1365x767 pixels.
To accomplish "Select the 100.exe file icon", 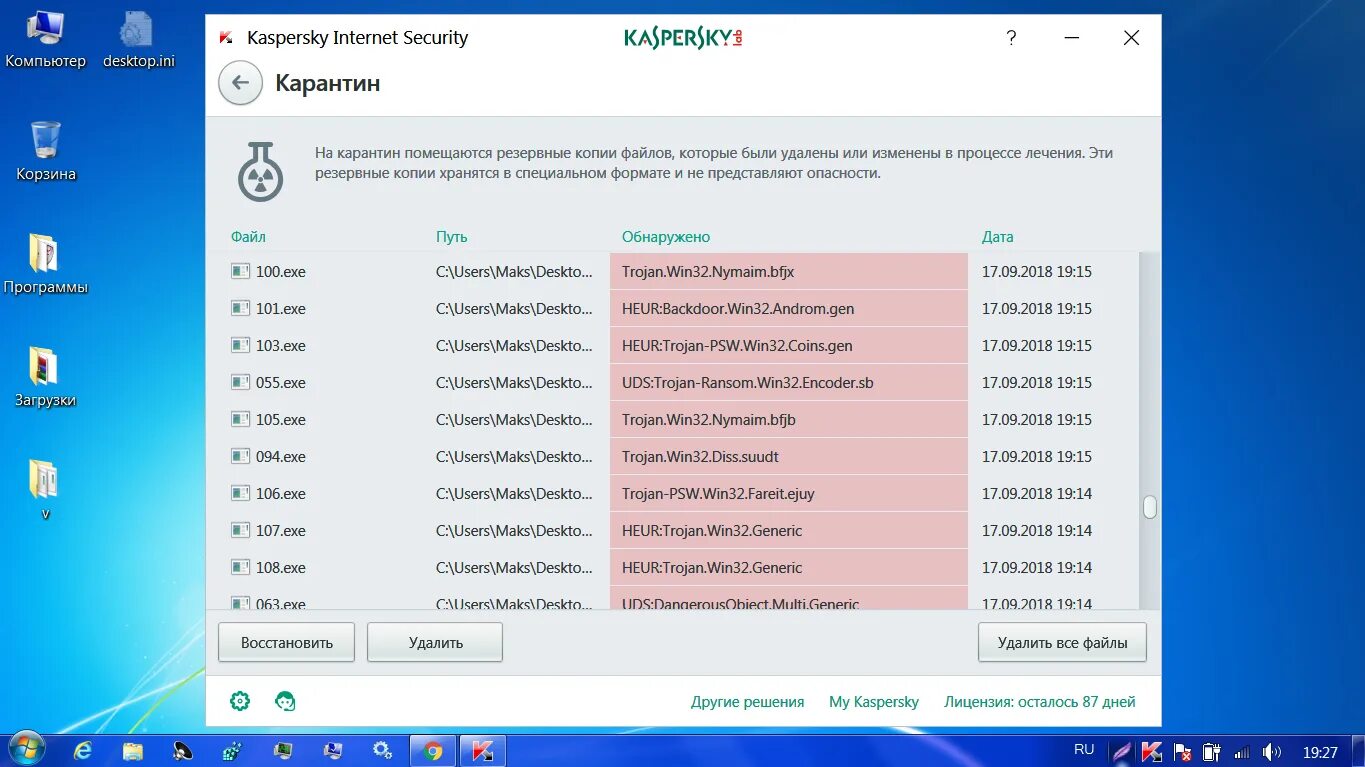I will tap(240, 271).
